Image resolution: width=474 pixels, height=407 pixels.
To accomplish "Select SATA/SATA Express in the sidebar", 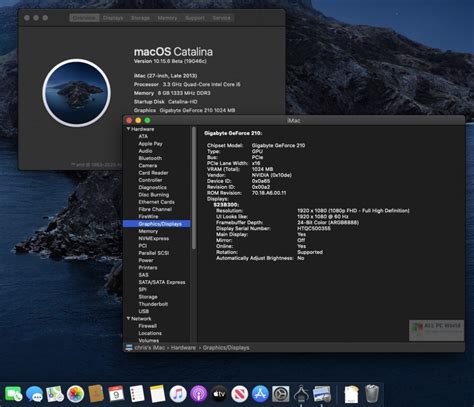I will (162, 282).
